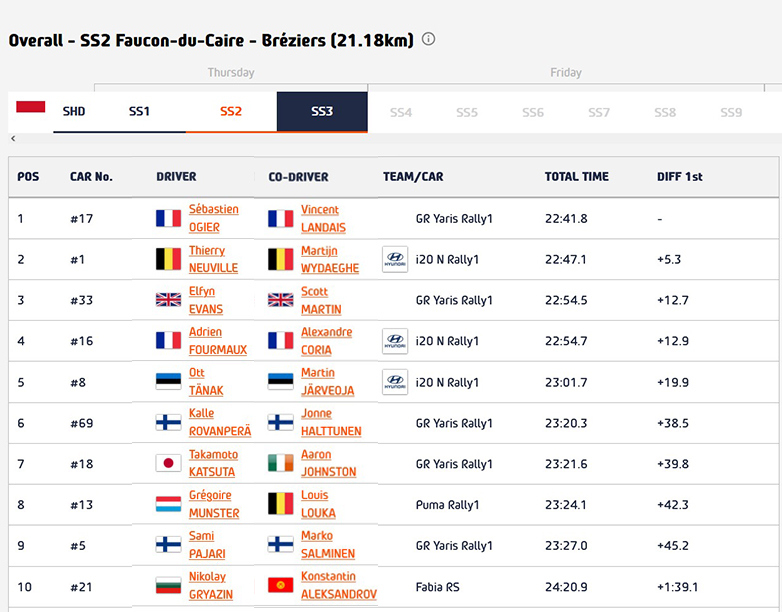
Task: Open the SHD shakedown tab
Action: (x=74, y=112)
